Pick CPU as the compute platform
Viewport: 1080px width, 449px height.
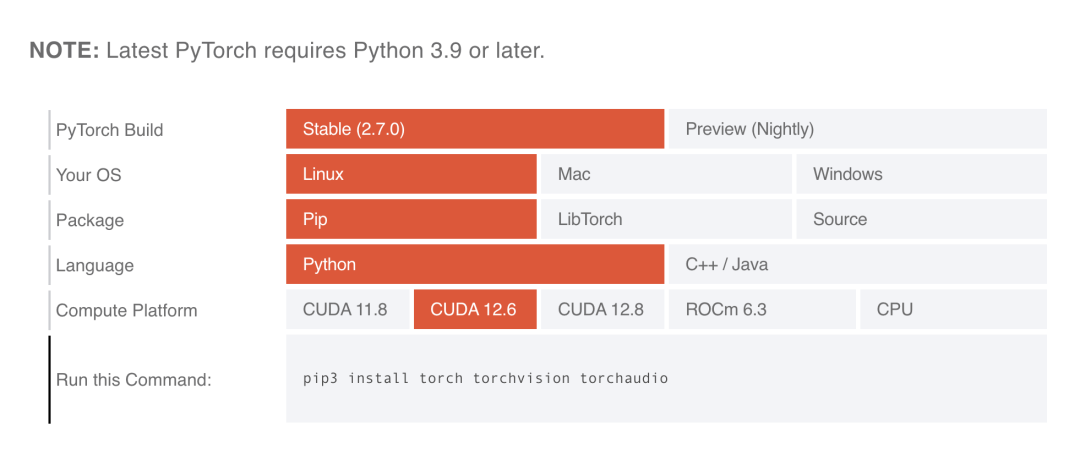pos(953,310)
